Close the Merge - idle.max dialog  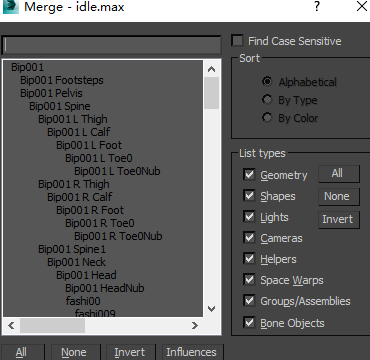(362, 6)
